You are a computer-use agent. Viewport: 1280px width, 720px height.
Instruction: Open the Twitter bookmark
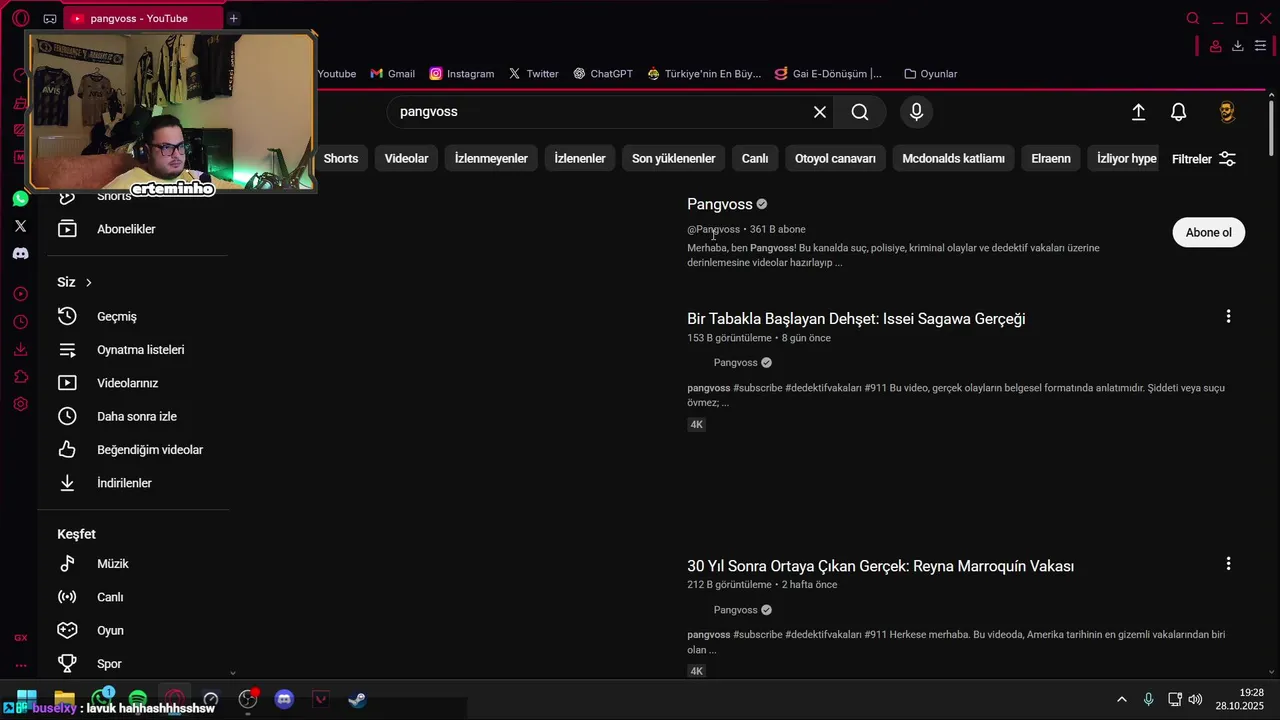[x=533, y=74]
